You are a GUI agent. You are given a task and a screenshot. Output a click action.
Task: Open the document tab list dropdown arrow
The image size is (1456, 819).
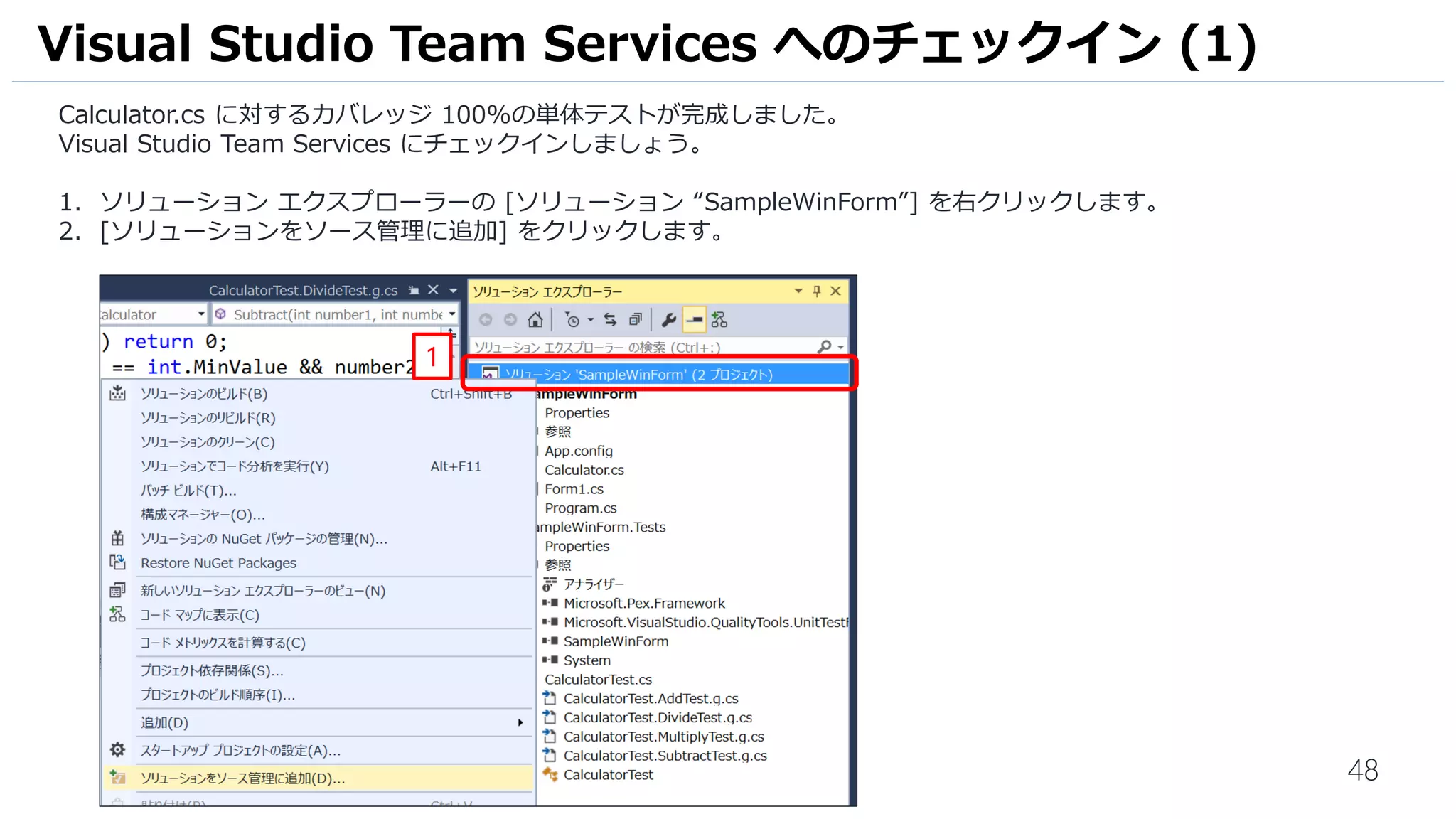(453, 291)
